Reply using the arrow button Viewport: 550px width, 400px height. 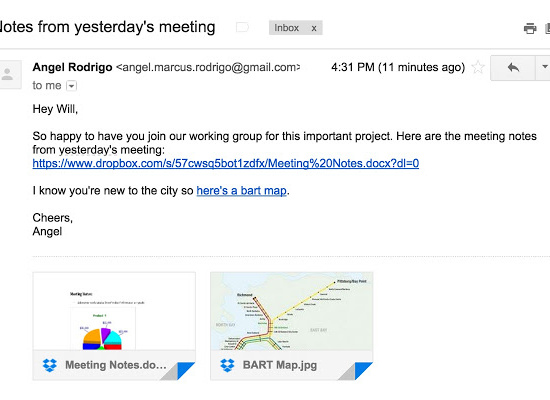[x=513, y=67]
